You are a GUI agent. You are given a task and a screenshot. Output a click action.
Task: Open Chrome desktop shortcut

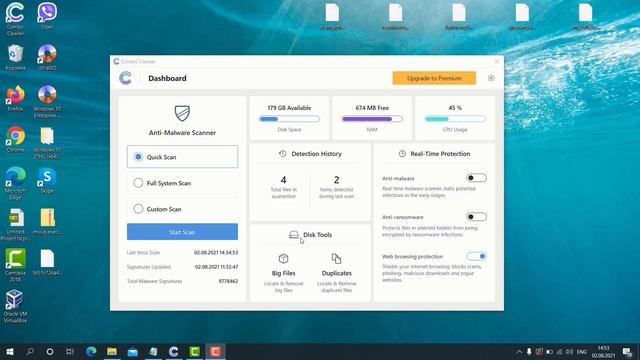click(15, 140)
